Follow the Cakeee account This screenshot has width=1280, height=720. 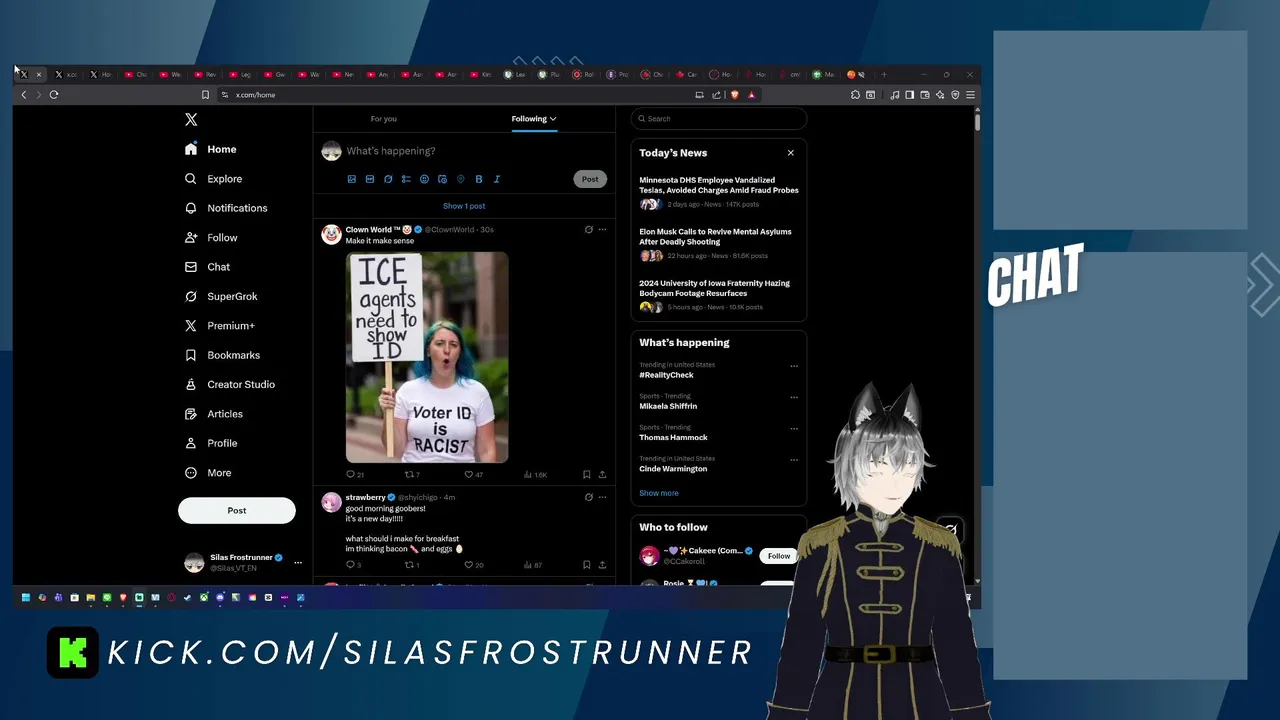[779, 556]
